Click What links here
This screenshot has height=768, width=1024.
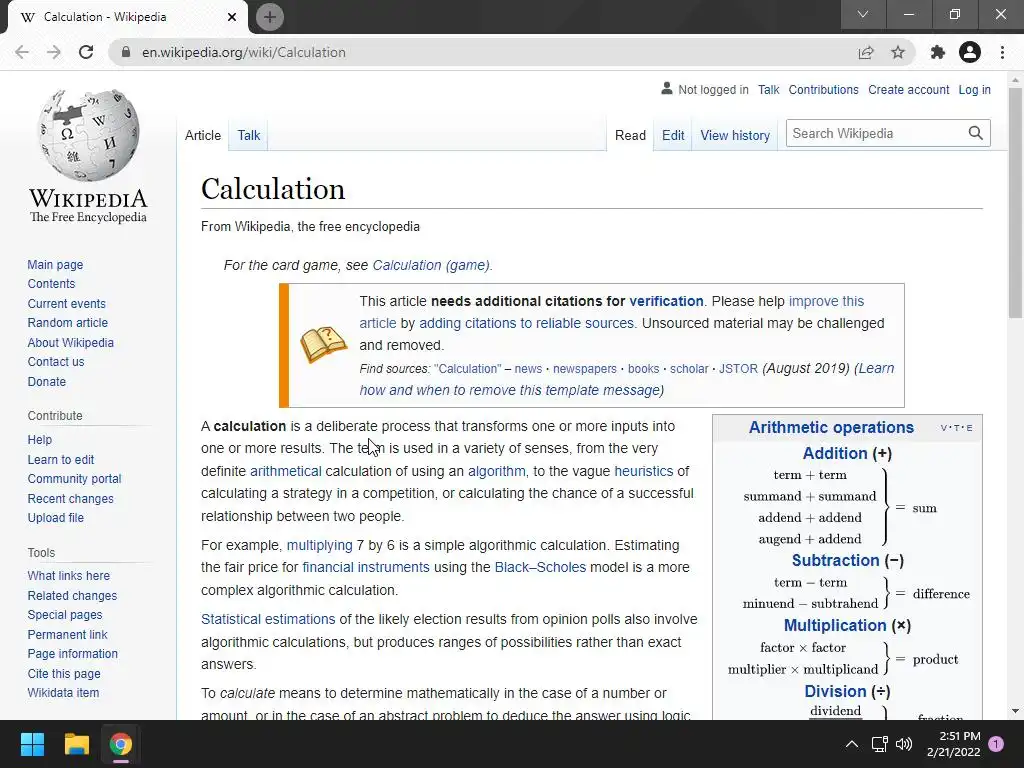tap(69, 575)
